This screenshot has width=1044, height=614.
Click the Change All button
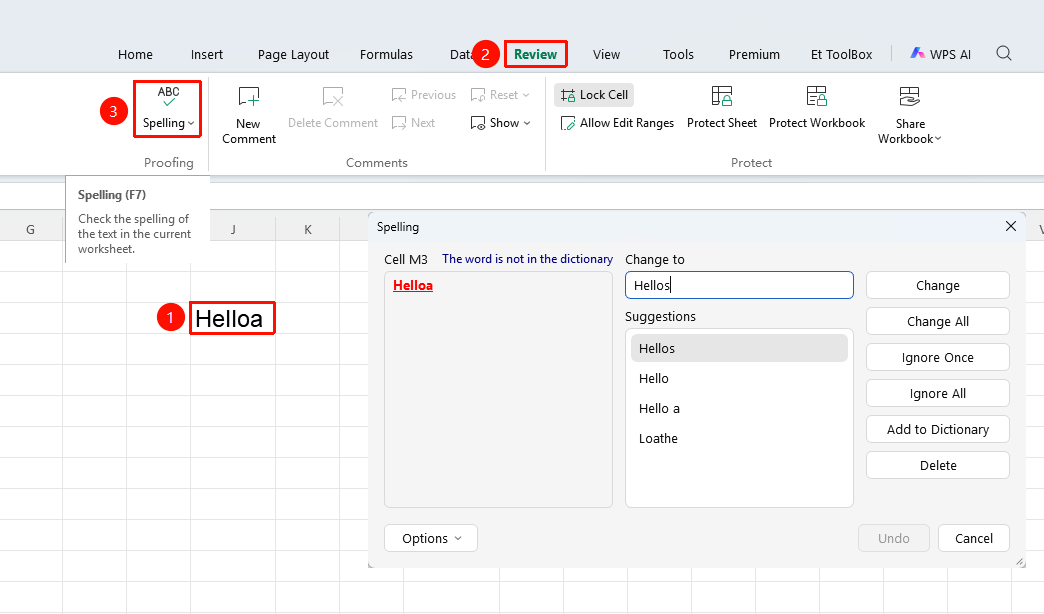(937, 322)
